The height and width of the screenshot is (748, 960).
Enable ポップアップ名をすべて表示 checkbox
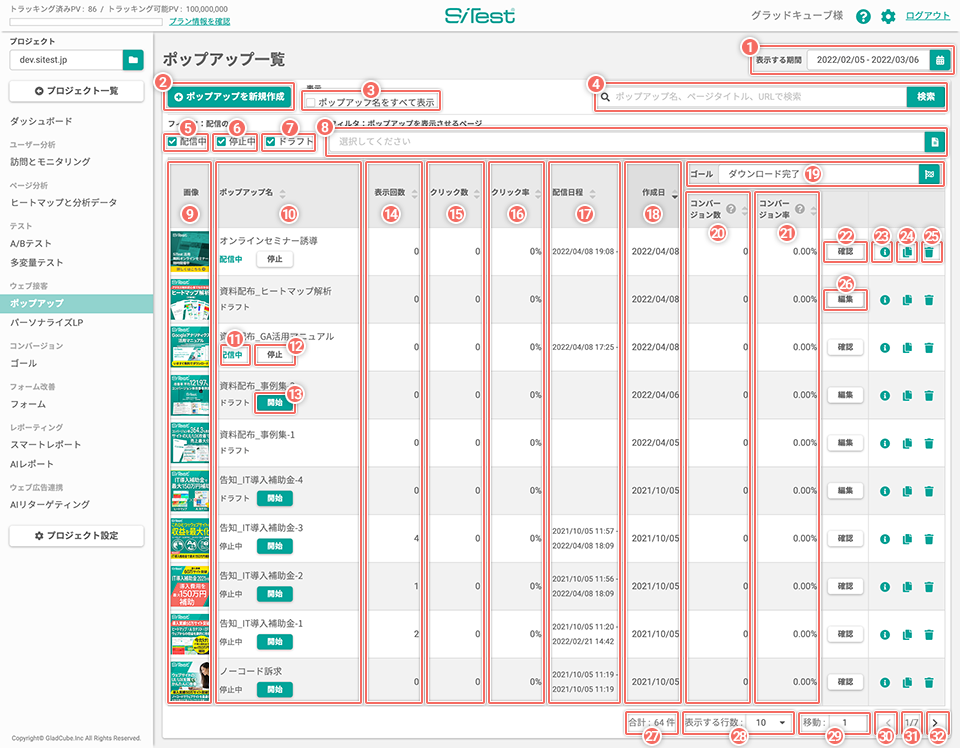tap(311, 102)
